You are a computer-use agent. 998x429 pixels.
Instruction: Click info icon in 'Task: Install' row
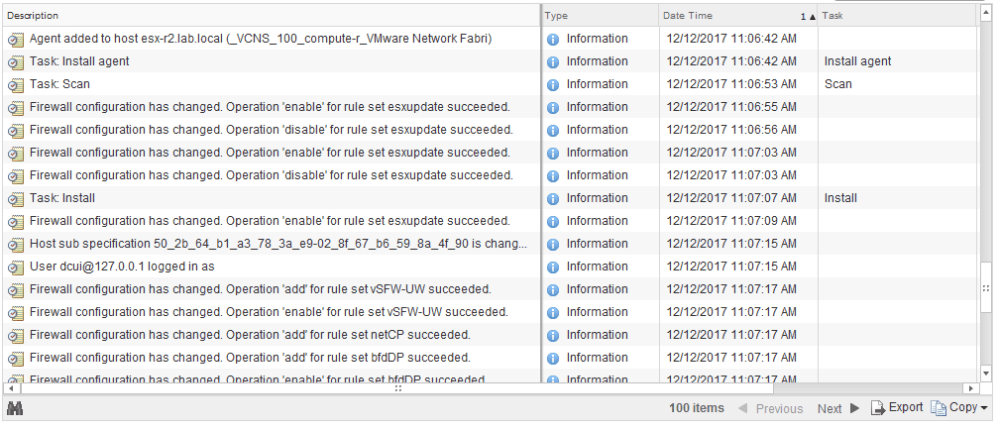pyautogui.click(x=553, y=199)
